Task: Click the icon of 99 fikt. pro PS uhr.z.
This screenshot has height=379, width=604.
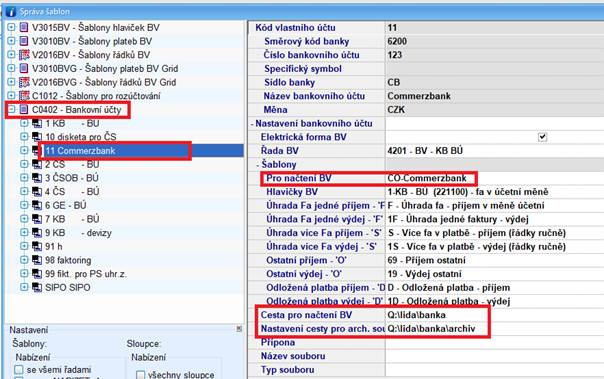Action: coord(37,274)
